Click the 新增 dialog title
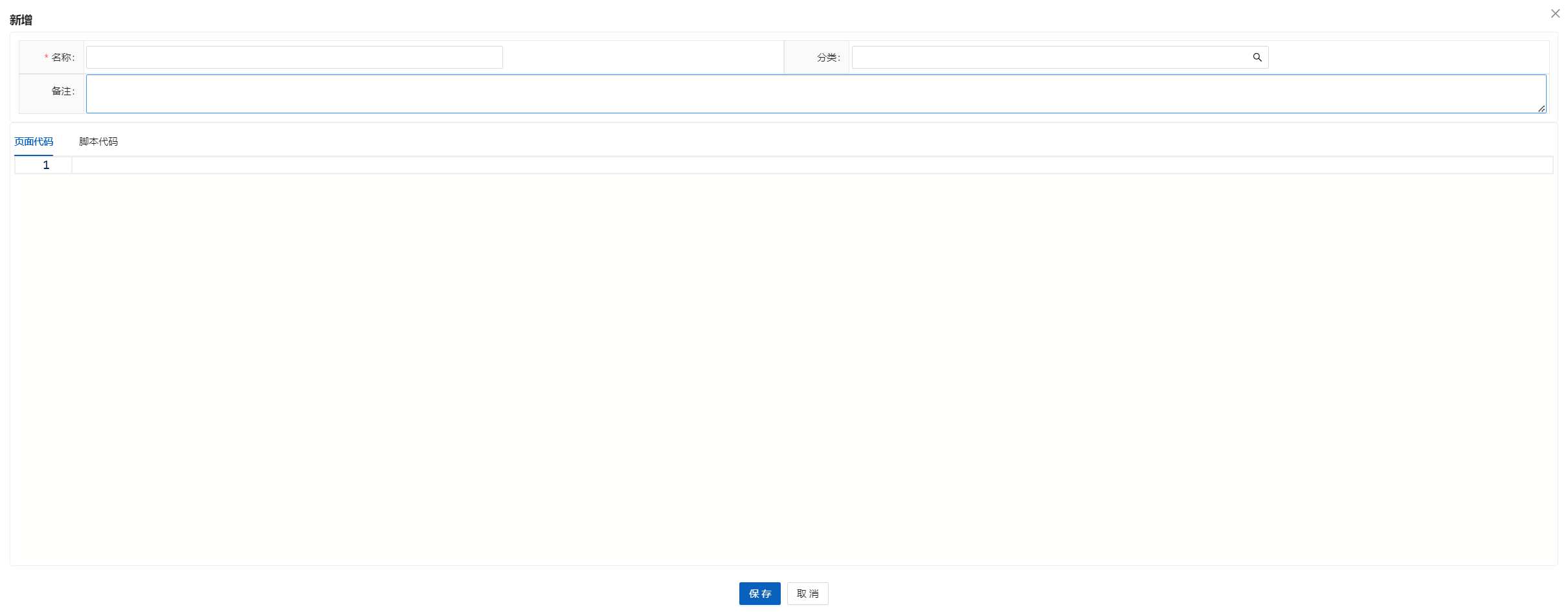 click(21, 20)
